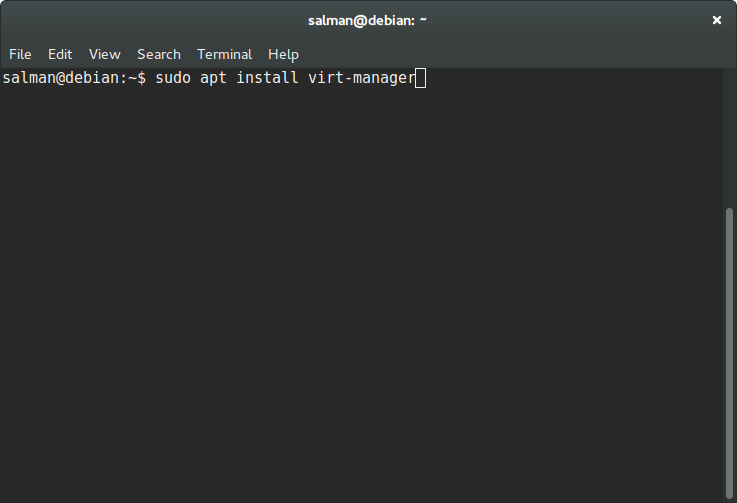737x503 pixels.
Task: Click the vertical scrollbar thumb
Action: pyautogui.click(x=729, y=354)
